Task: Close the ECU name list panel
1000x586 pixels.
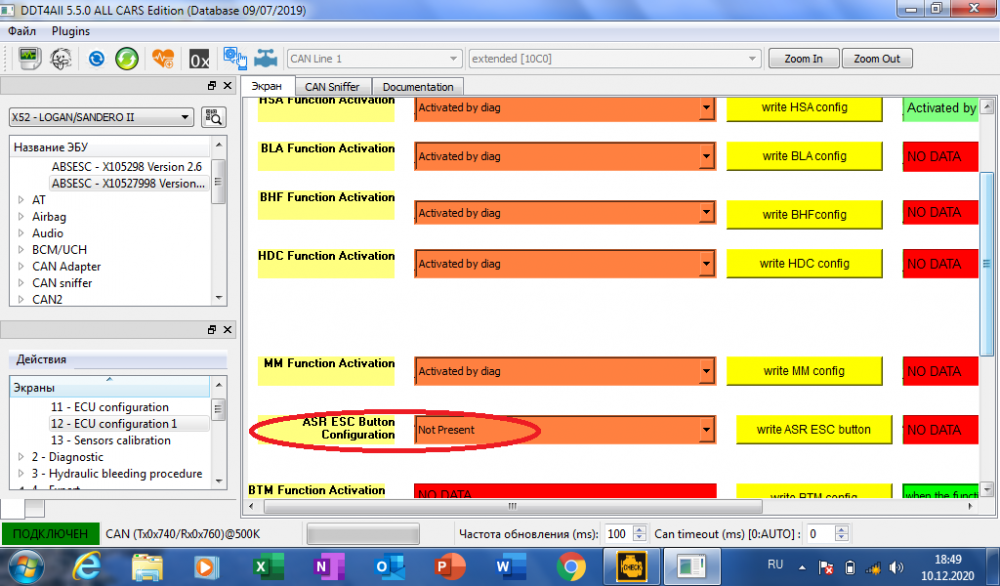Action: tap(227, 85)
